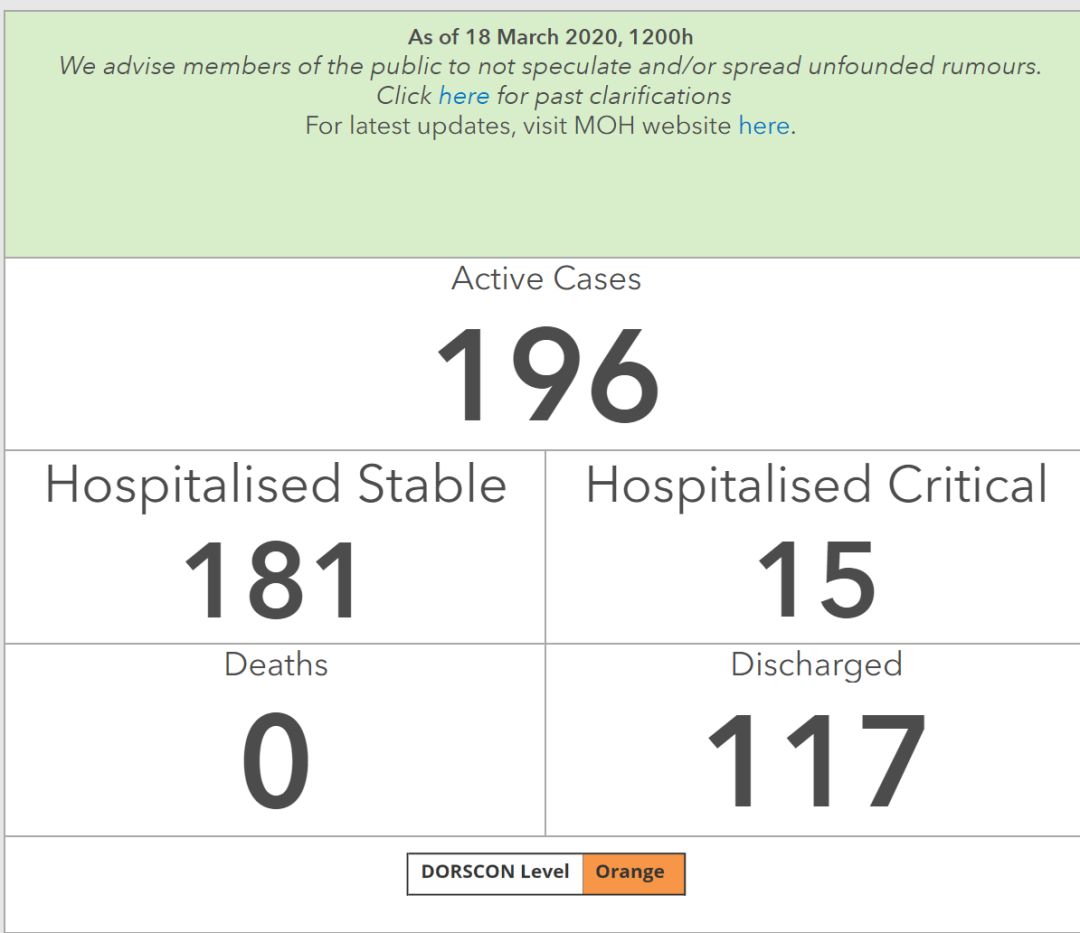Select the deaths count of 0
This screenshot has height=933, width=1080.
point(276,762)
